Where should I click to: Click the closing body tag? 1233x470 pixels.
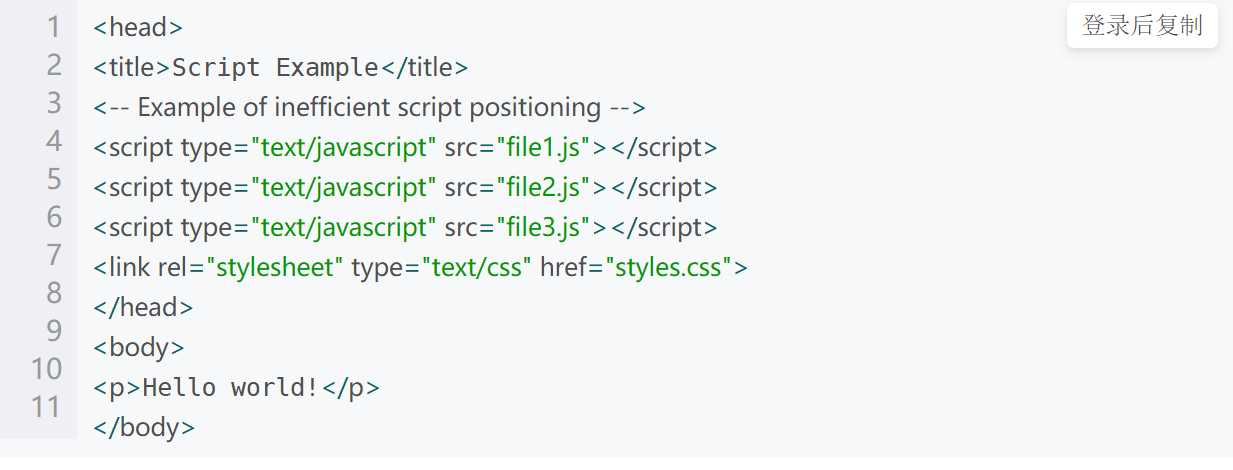pos(144,427)
